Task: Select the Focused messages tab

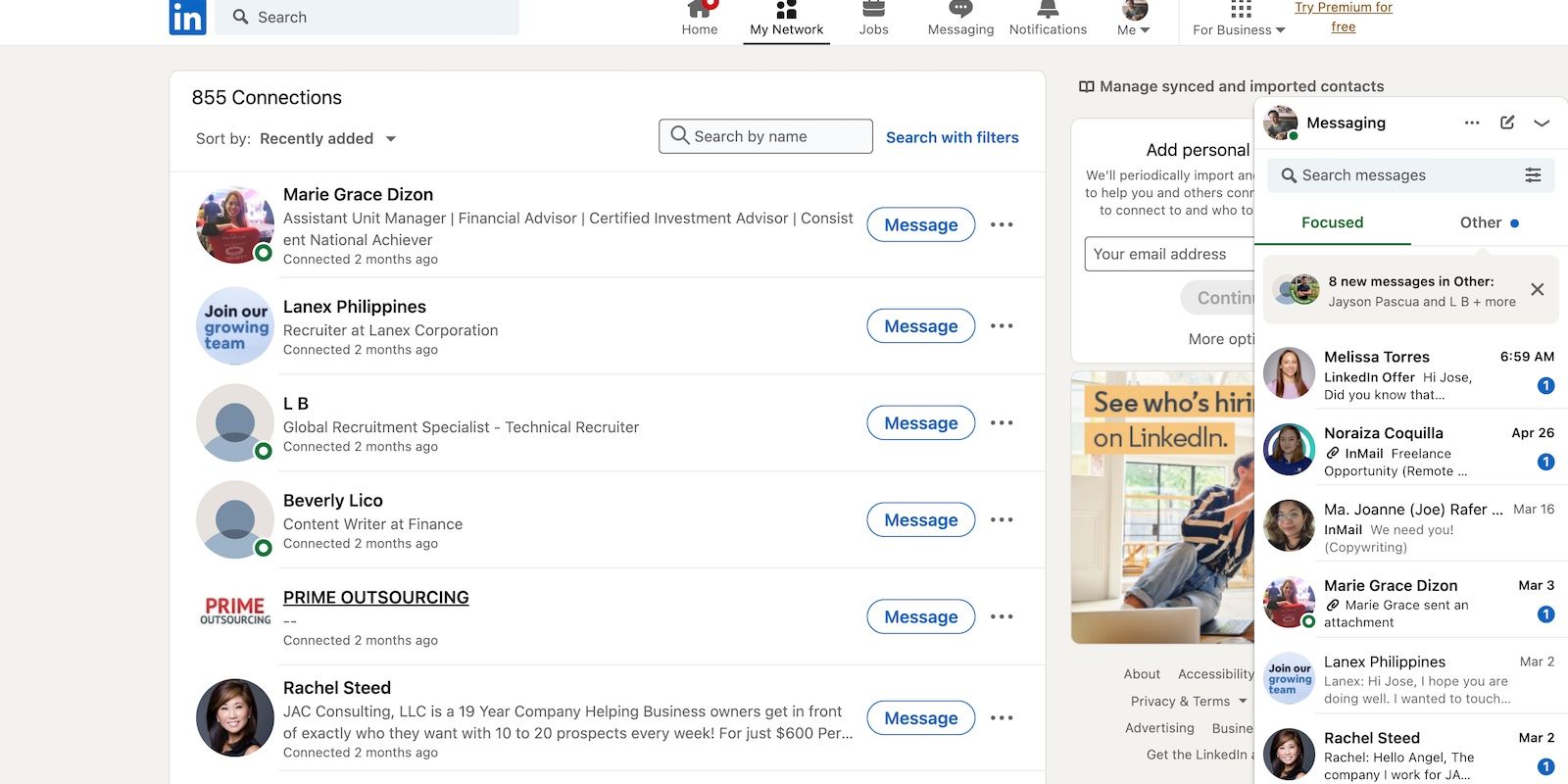Action: [1332, 222]
